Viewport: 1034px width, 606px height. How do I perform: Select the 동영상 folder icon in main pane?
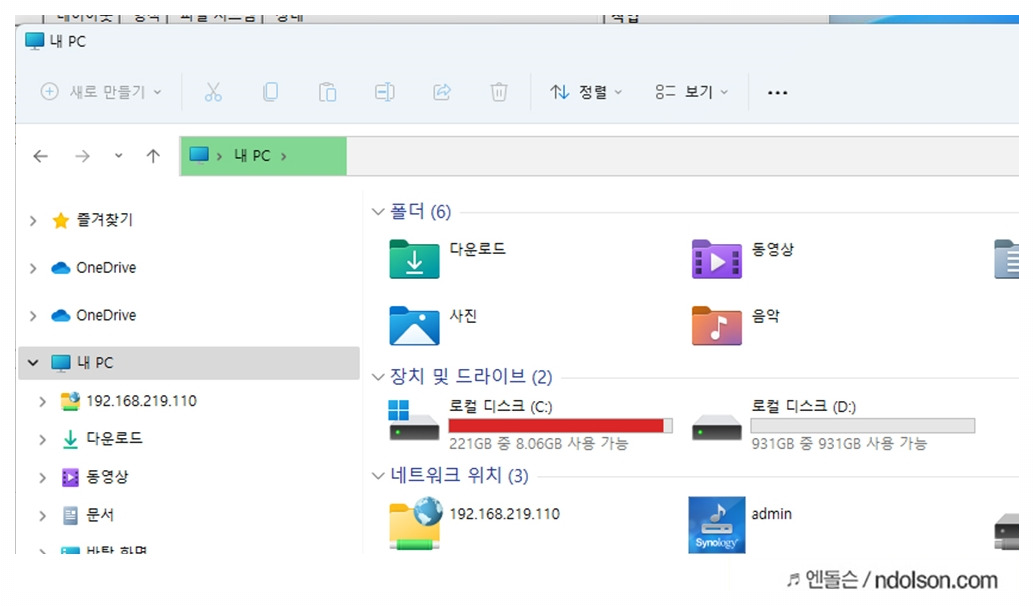(717, 259)
